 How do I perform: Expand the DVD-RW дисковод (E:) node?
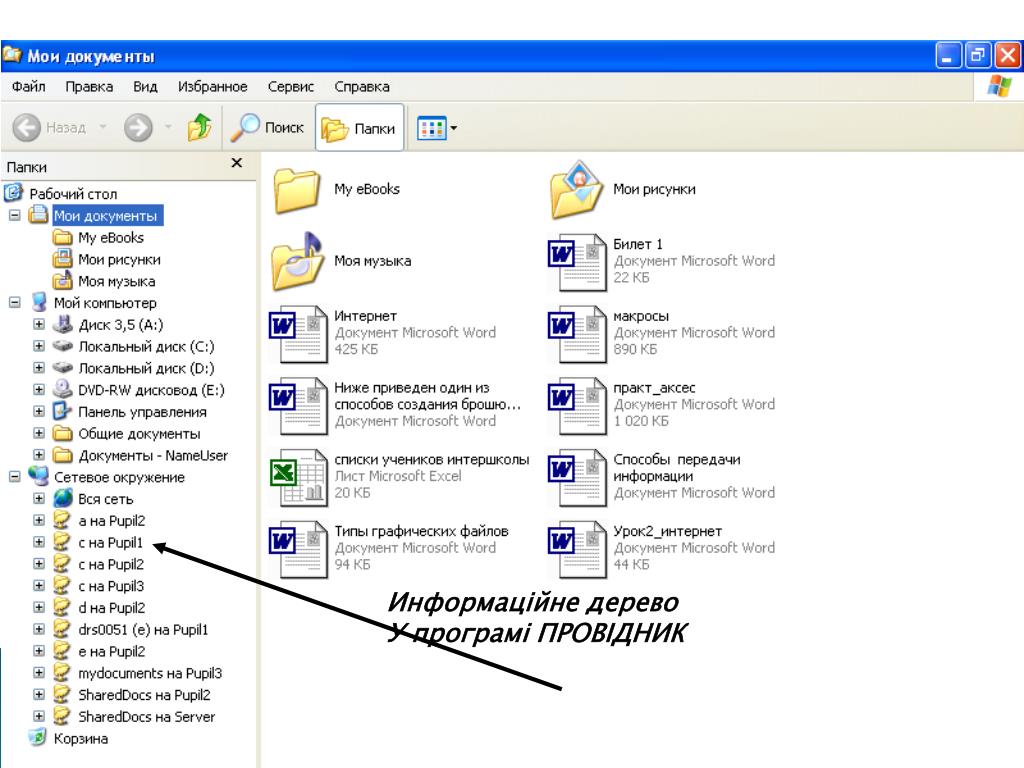coord(39,389)
